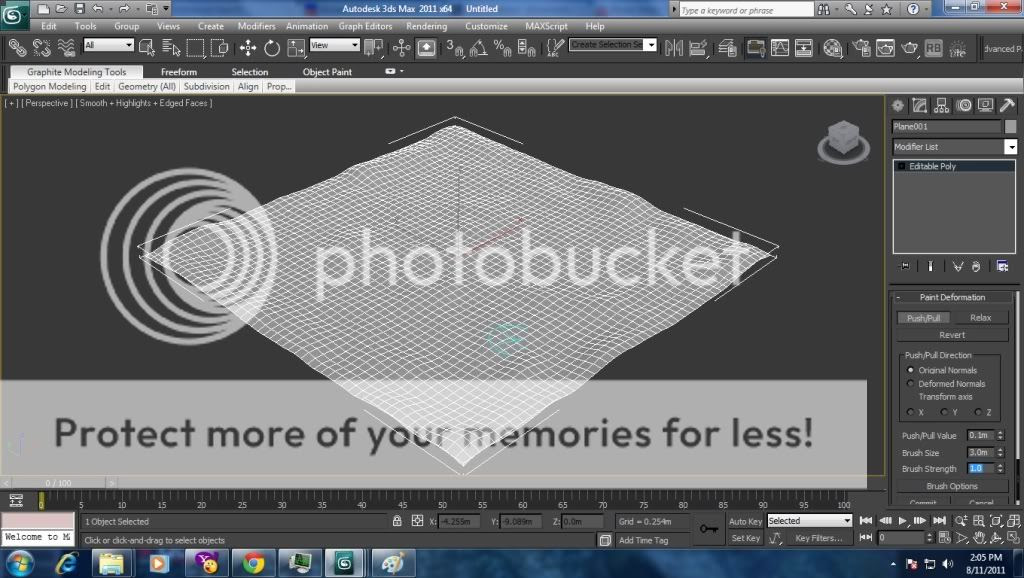The height and width of the screenshot is (578, 1024).
Task: Open Render Setup teapot icon
Action: click(x=861, y=48)
